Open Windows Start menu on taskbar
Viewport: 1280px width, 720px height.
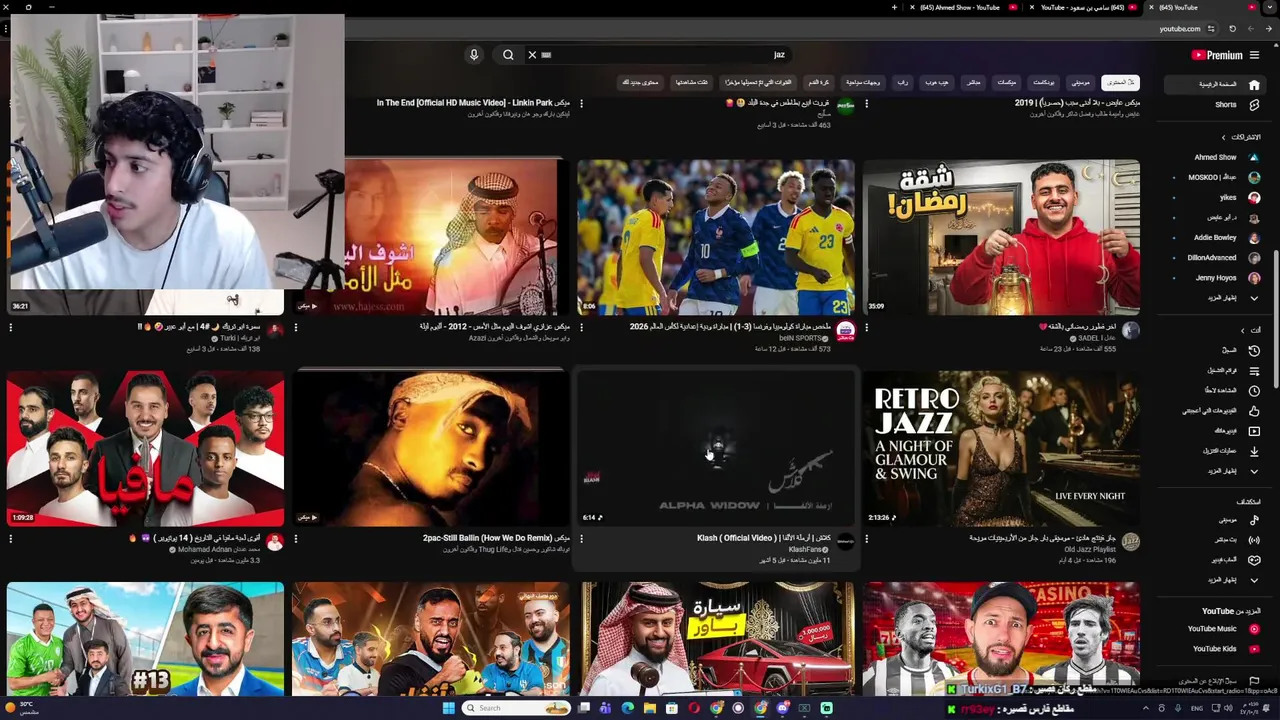click(447, 708)
